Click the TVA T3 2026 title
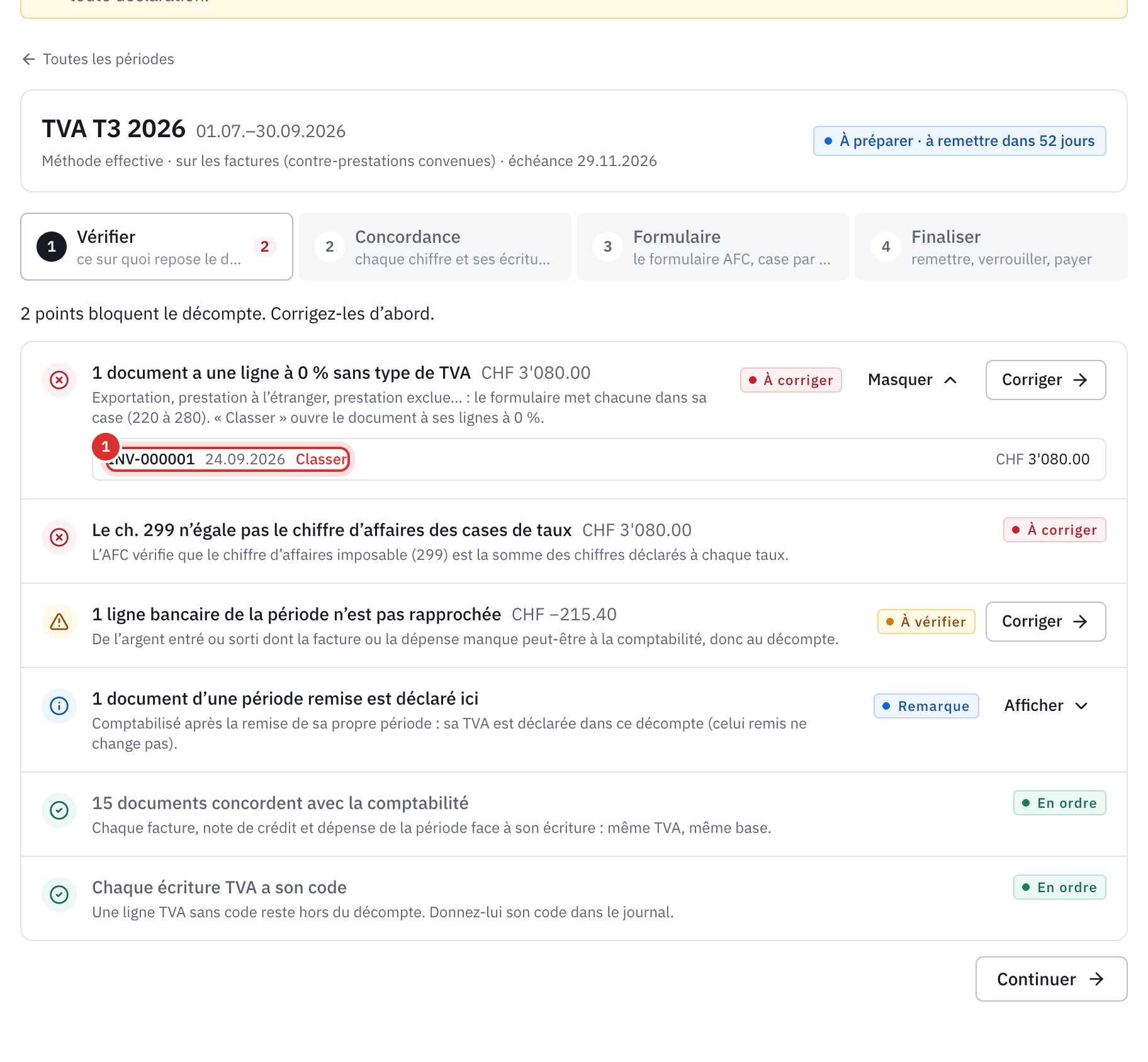This screenshot has width=1148, height=1062. click(x=114, y=129)
